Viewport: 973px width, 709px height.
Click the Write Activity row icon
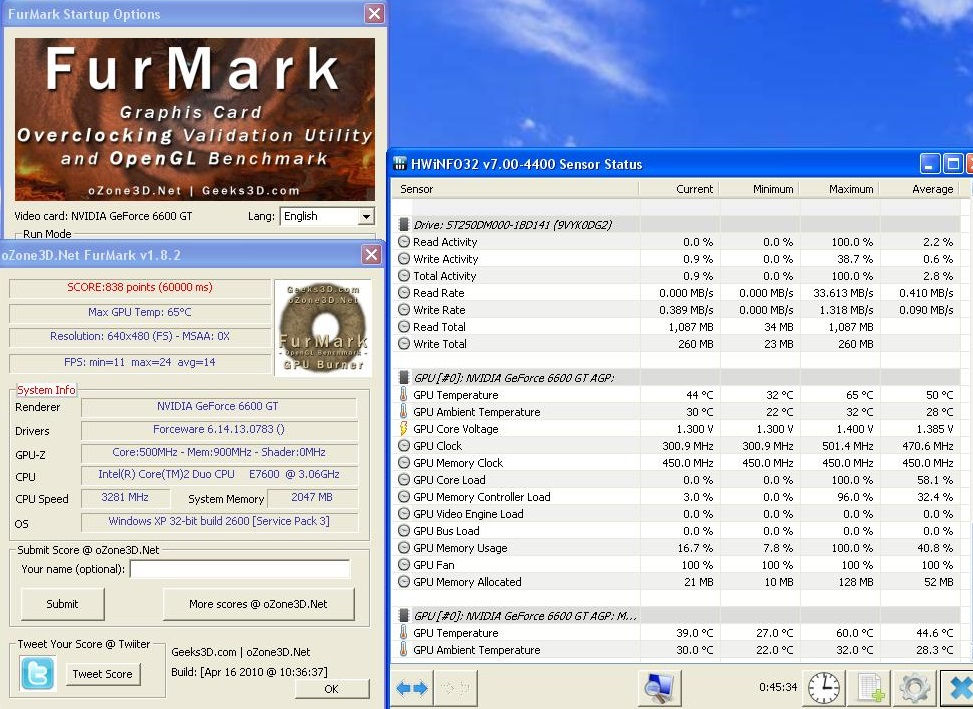click(x=404, y=259)
